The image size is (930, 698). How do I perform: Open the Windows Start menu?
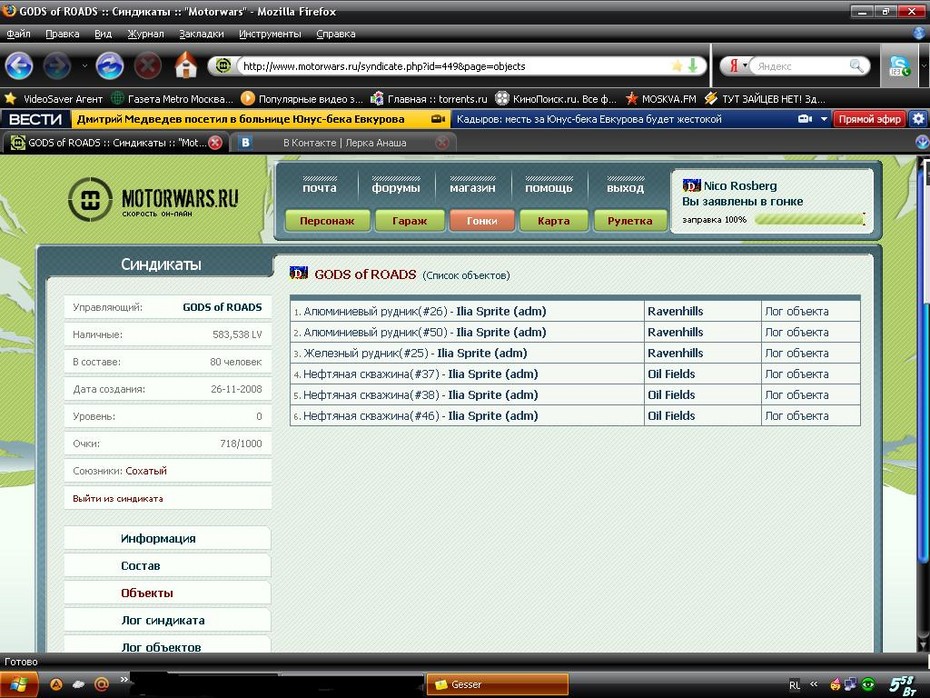18,685
